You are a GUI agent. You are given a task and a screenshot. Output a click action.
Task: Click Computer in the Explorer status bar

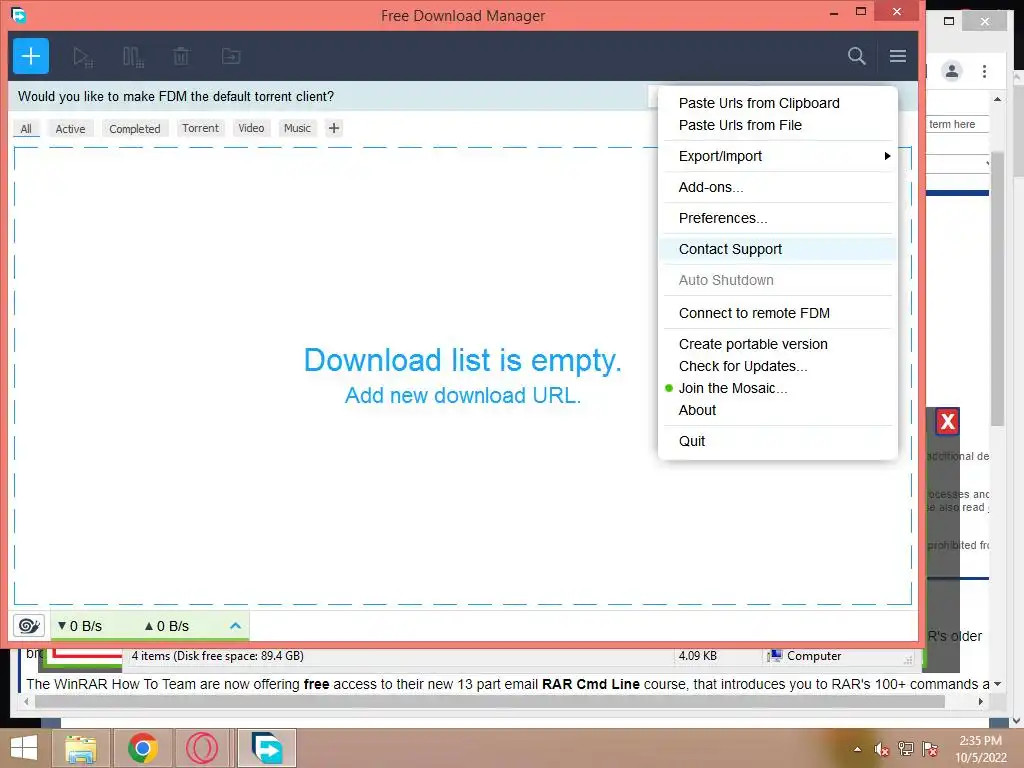(805, 656)
